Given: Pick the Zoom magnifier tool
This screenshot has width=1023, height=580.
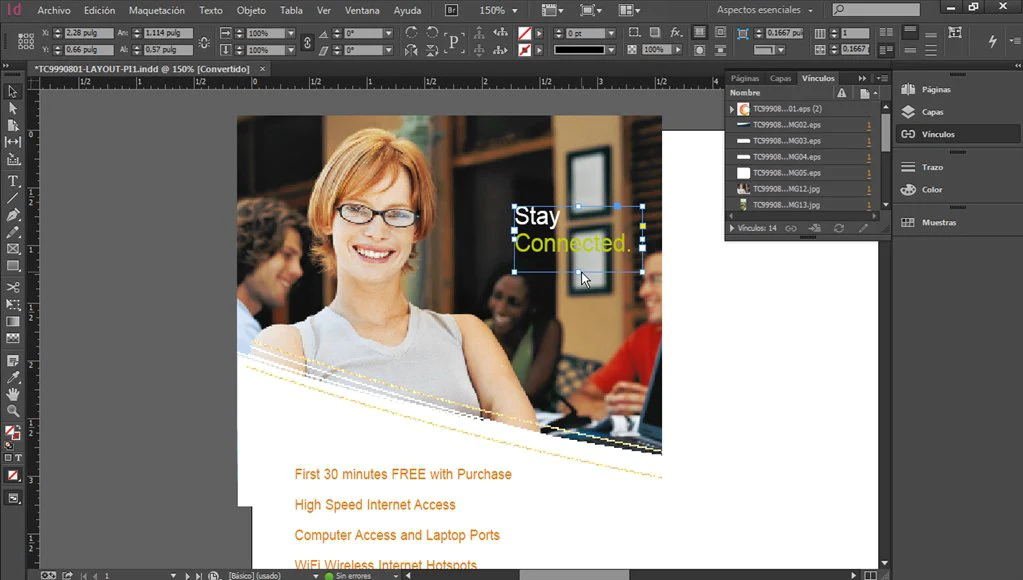Looking at the screenshot, I should click(x=12, y=411).
